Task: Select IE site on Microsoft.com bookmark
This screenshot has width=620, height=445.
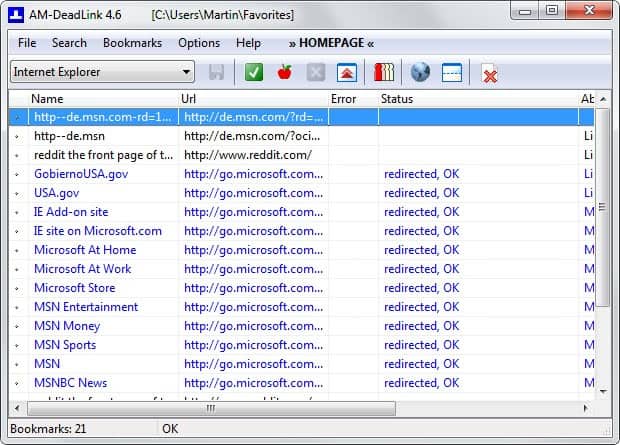Action: click(x=301, y=231)
